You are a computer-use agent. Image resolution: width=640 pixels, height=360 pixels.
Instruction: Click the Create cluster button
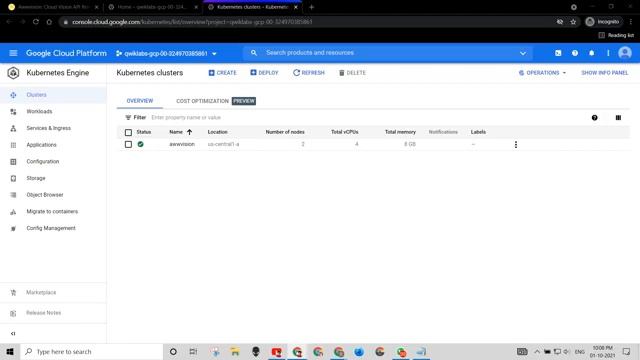(x=222, y=73)
